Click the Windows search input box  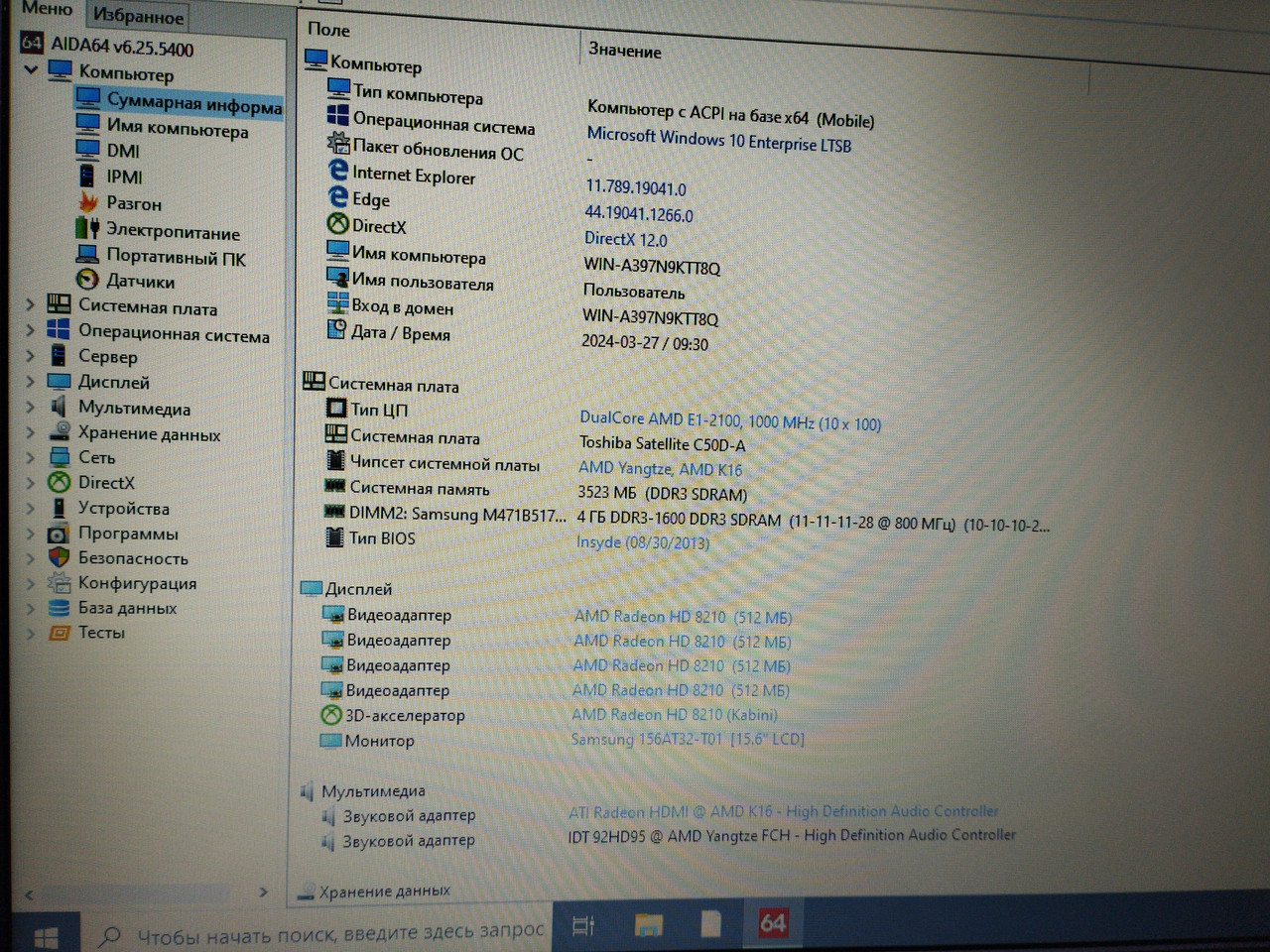pyautogui.click(x=339, y=932)
